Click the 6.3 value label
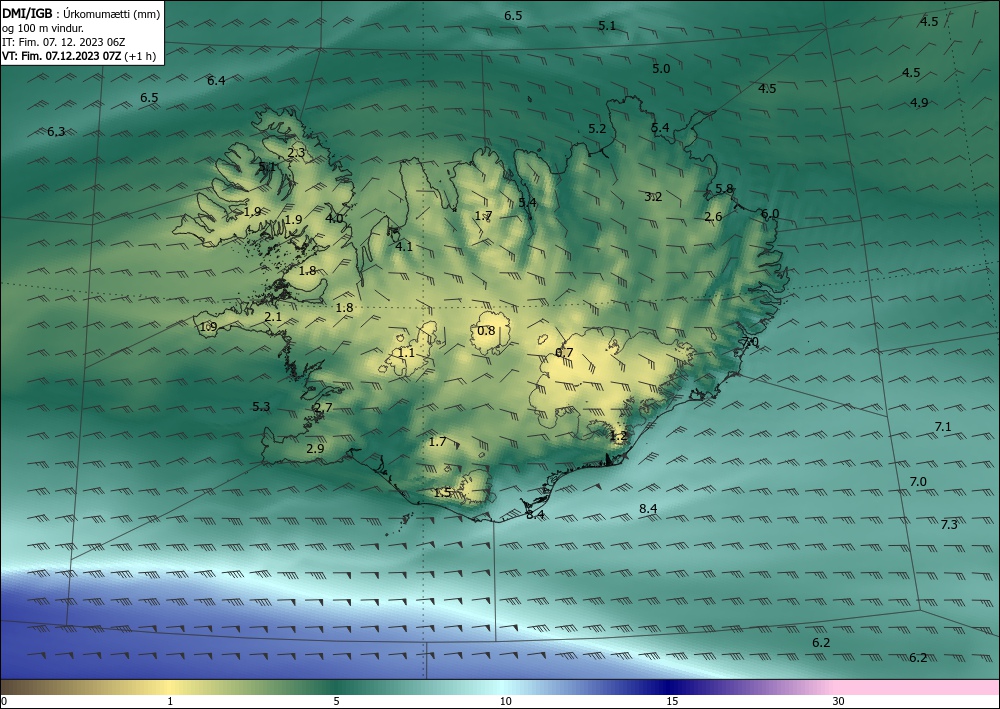The height and width of the screenshot is (709, 1000). click(56, 132)
